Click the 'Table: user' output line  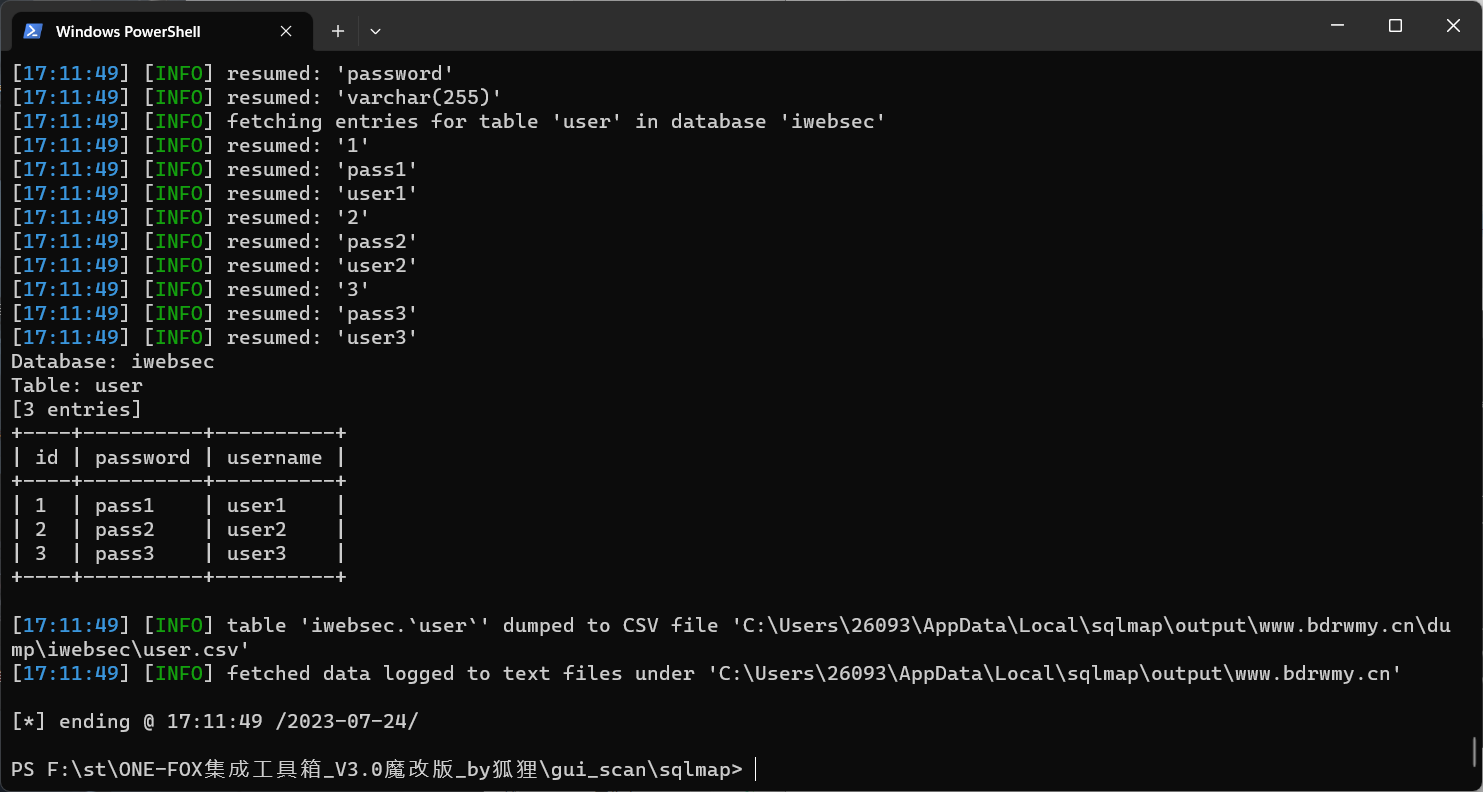77,385
